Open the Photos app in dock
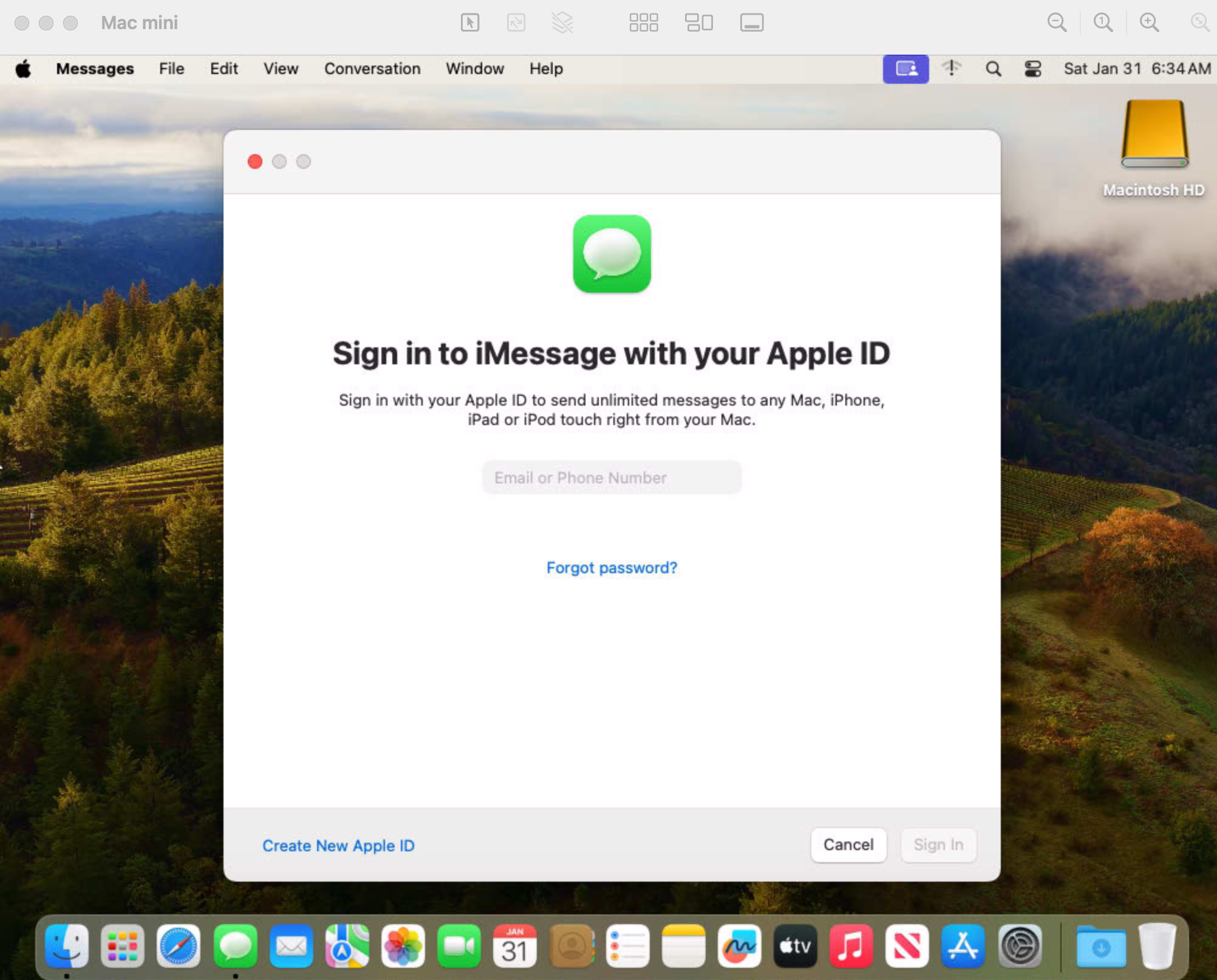The height and width of the screenshot is (980, 1217). 403,946
